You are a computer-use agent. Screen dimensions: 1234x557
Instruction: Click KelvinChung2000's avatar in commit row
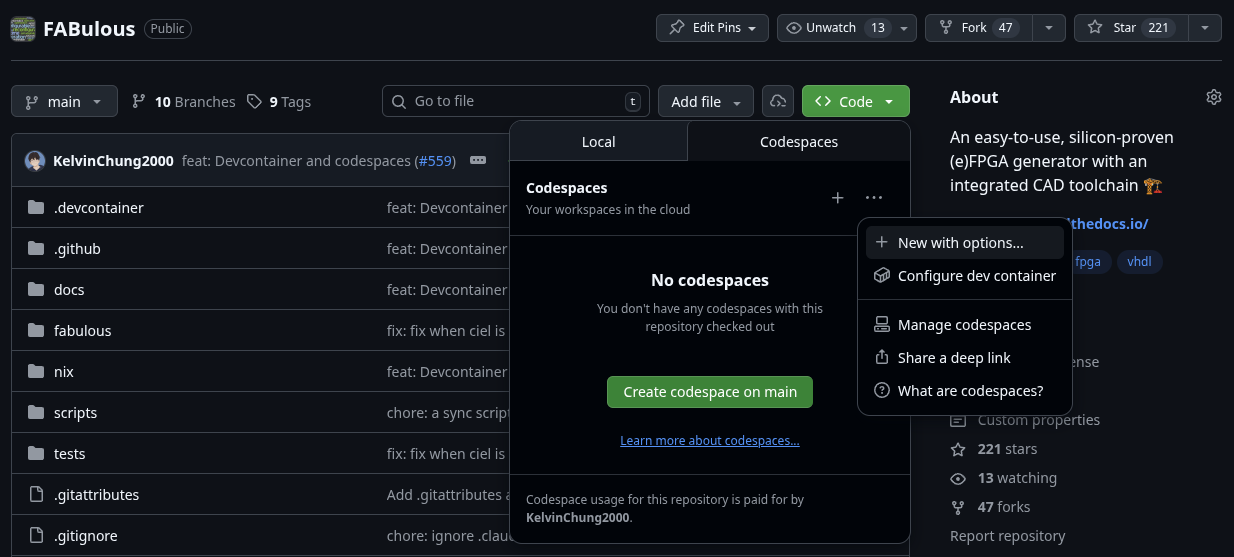pos(35,161)
